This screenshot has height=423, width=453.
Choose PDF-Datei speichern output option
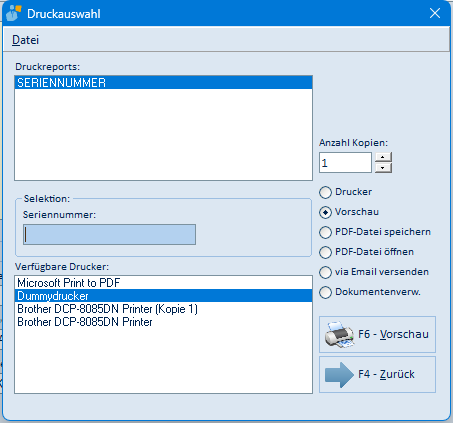(x=325, y=232)
